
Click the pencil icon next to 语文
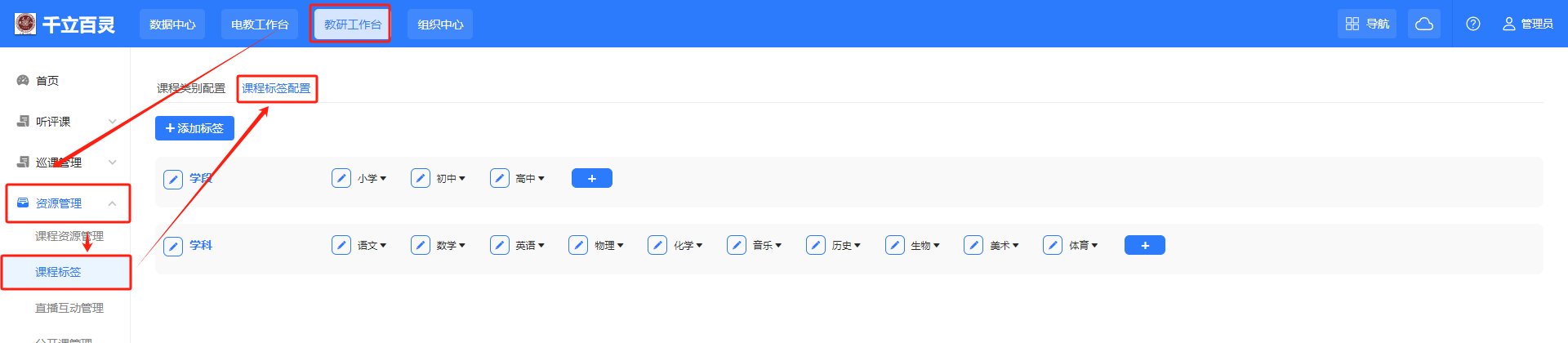(x=341, y=245)
